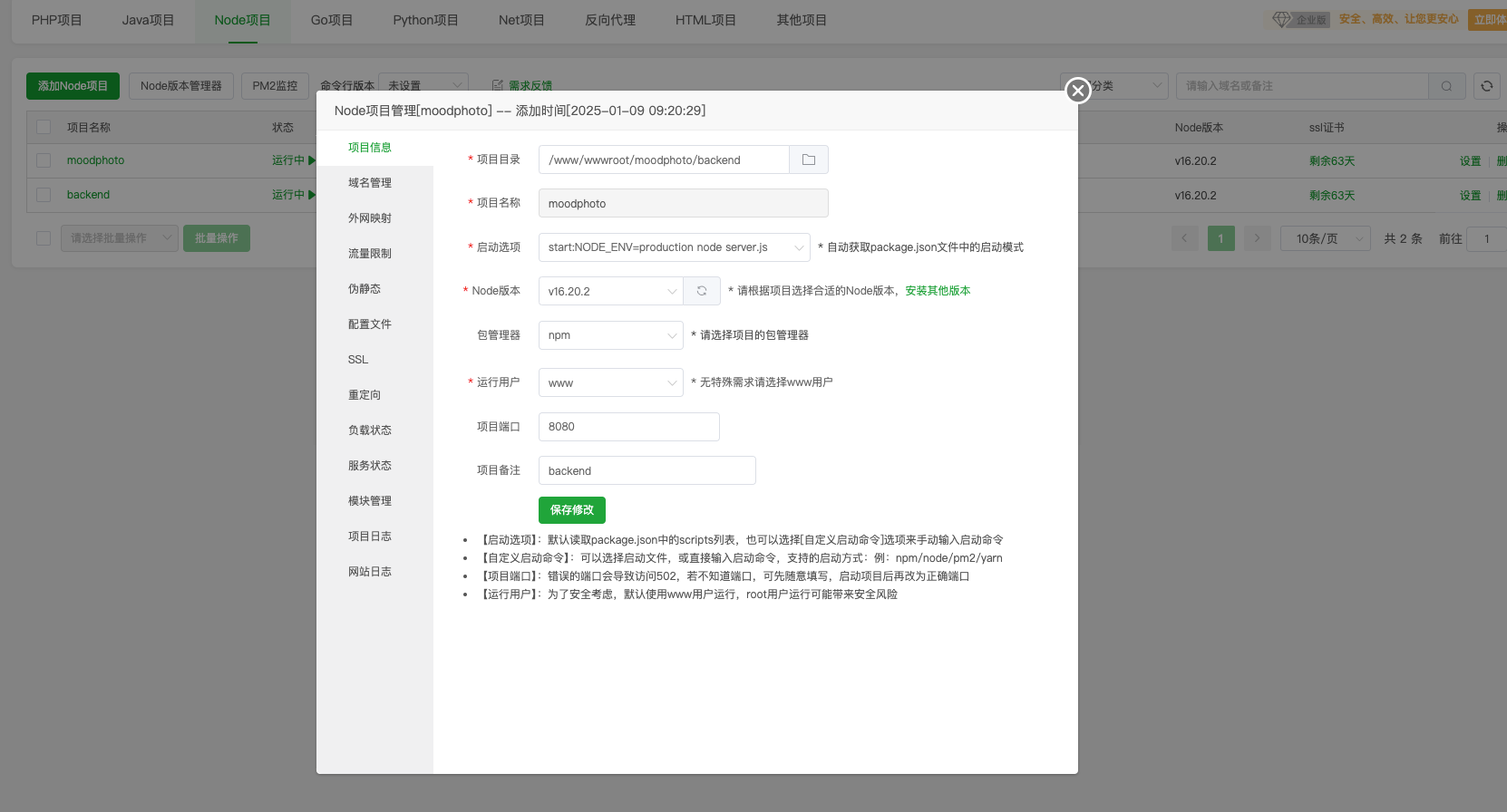The image size is (1507, 812).
Task: Switch to the Go项目 tab
Action: pos(332,20)
